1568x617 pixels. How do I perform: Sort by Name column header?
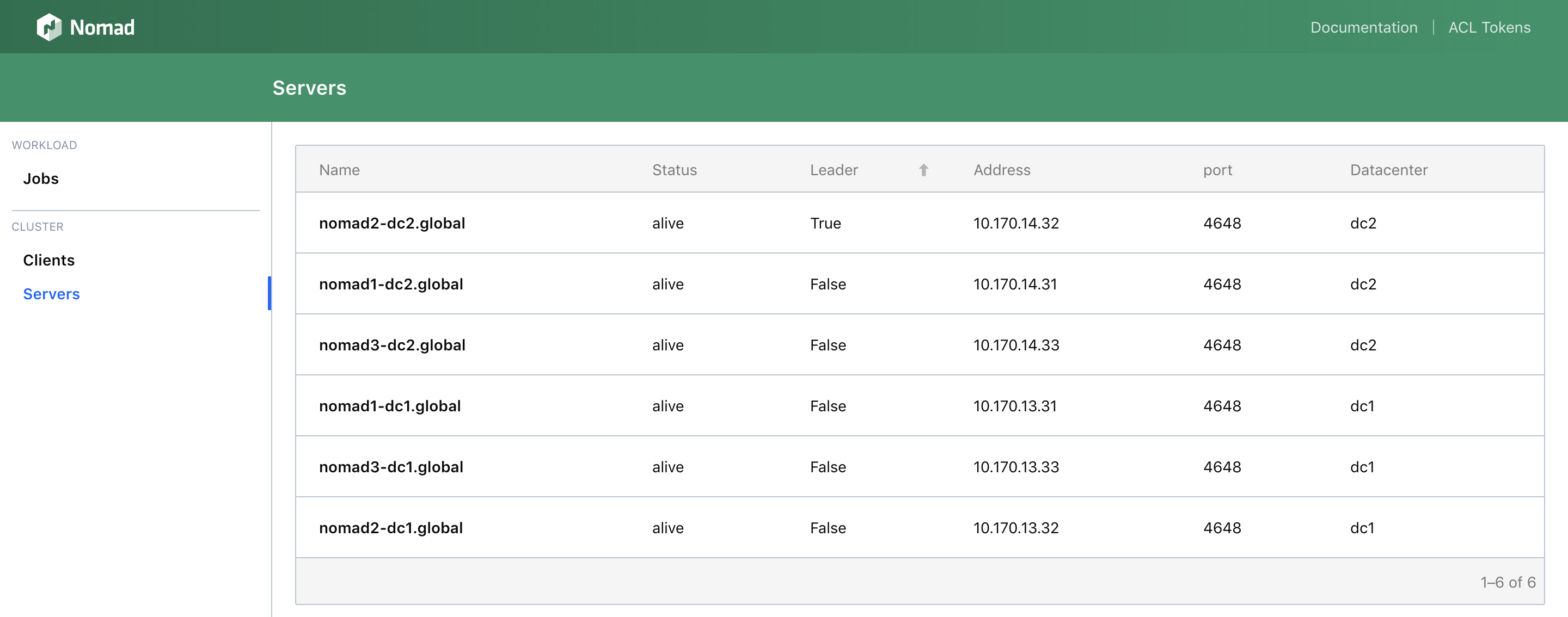[339, 170]
